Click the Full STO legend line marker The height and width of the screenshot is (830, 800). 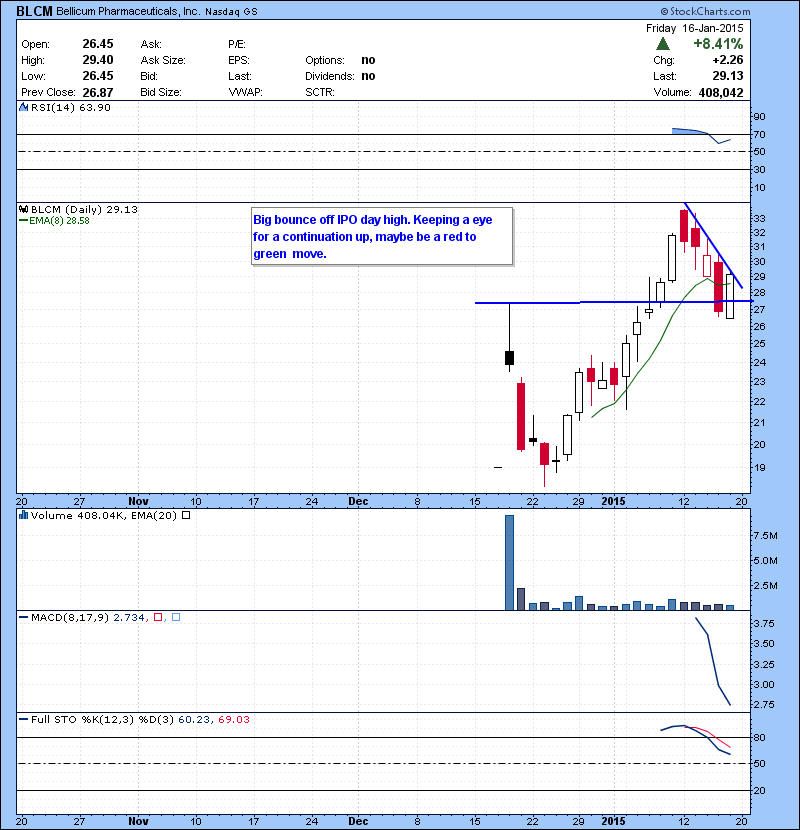(23, 719)
